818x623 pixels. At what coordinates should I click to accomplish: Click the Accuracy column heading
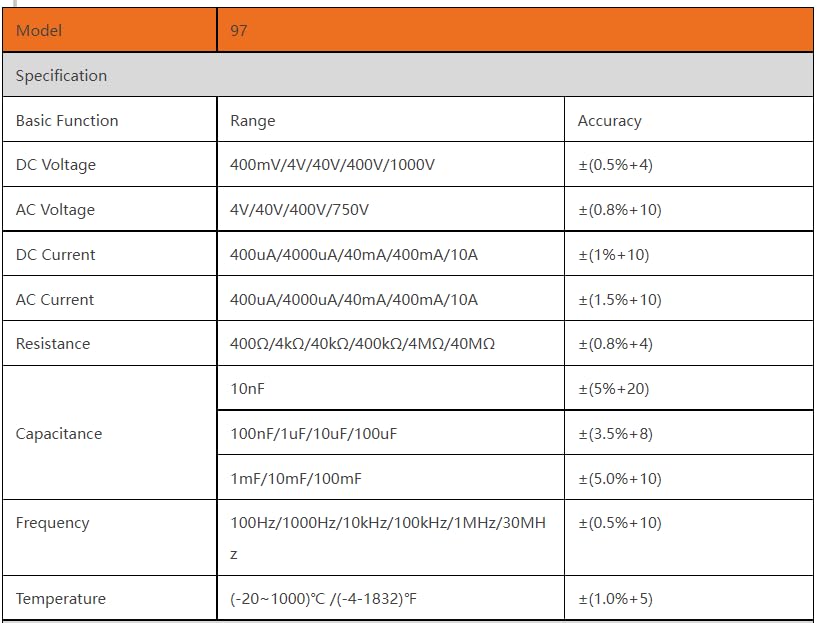609,121
